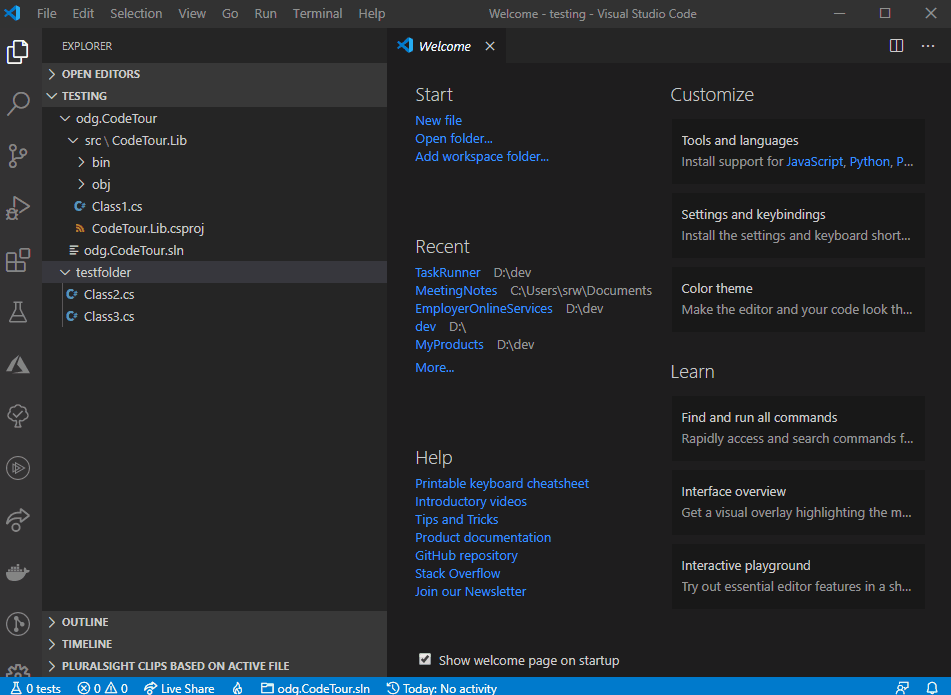Open the Extensions view
This screenshot has width=951, height=695.
17,260
